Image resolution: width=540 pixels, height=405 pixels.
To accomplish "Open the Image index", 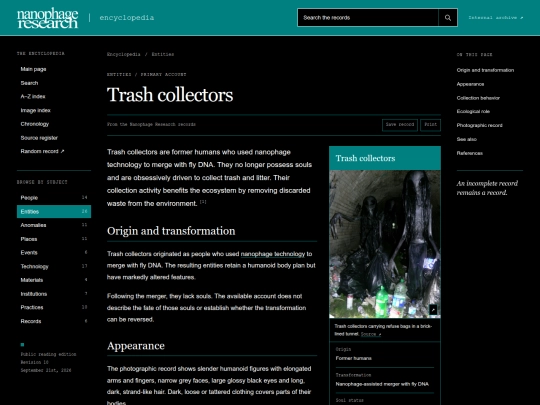I will click(x=35, y=110).
